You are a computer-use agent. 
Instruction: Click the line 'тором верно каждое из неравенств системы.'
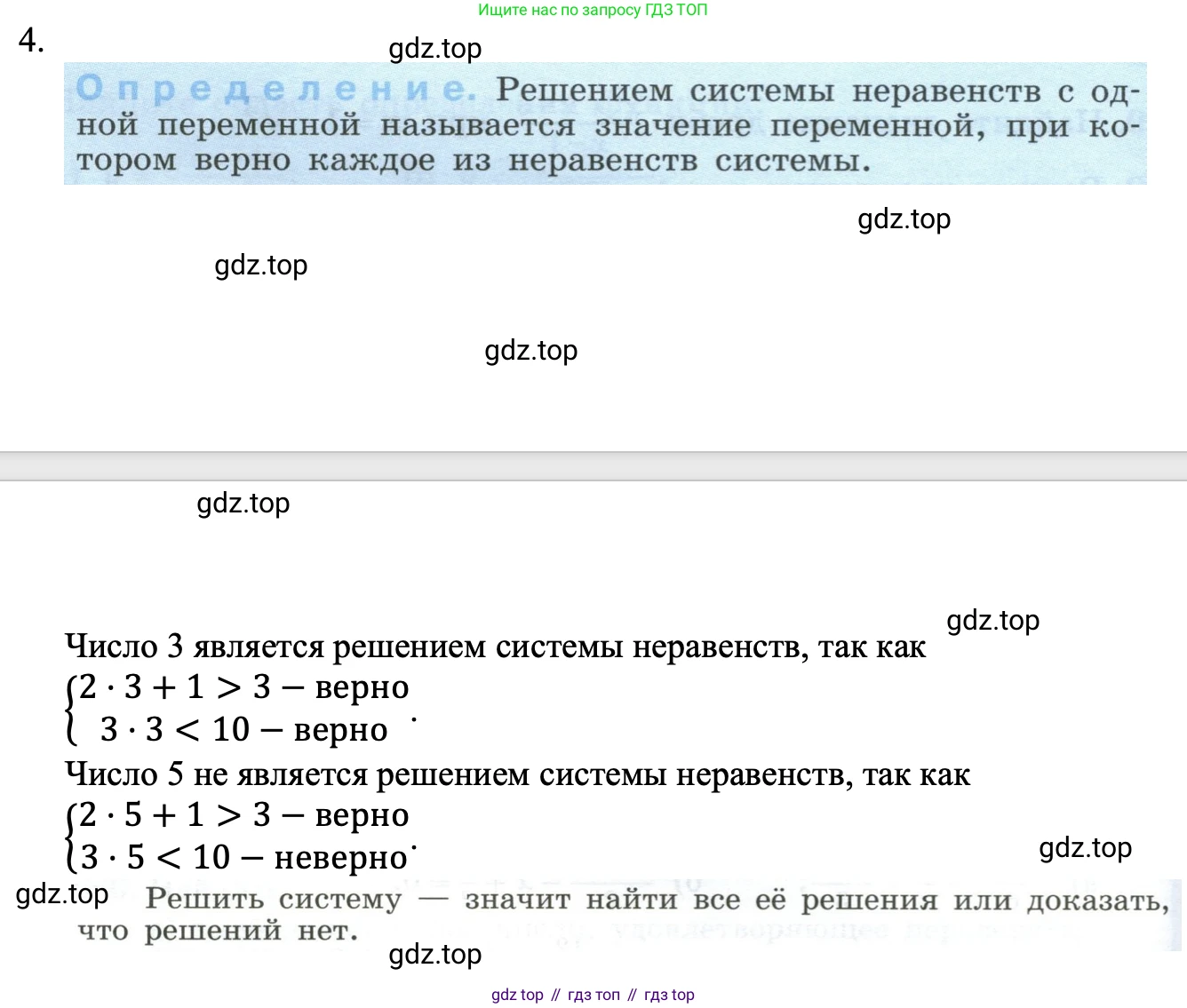click(473, 161)
